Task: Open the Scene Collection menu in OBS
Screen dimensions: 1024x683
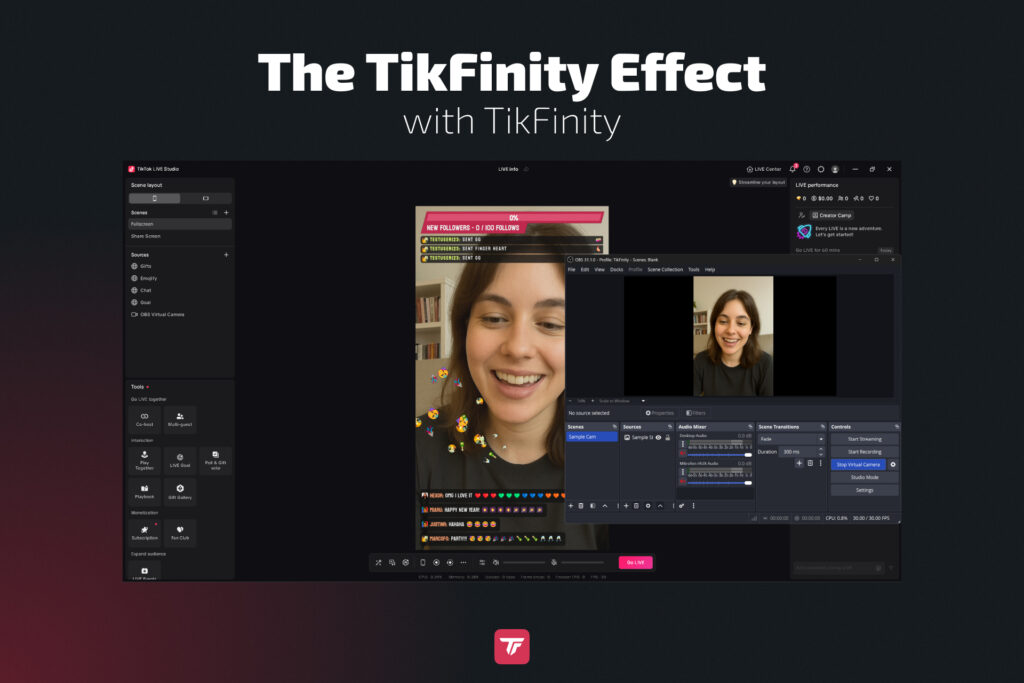Action: [665, 269]
